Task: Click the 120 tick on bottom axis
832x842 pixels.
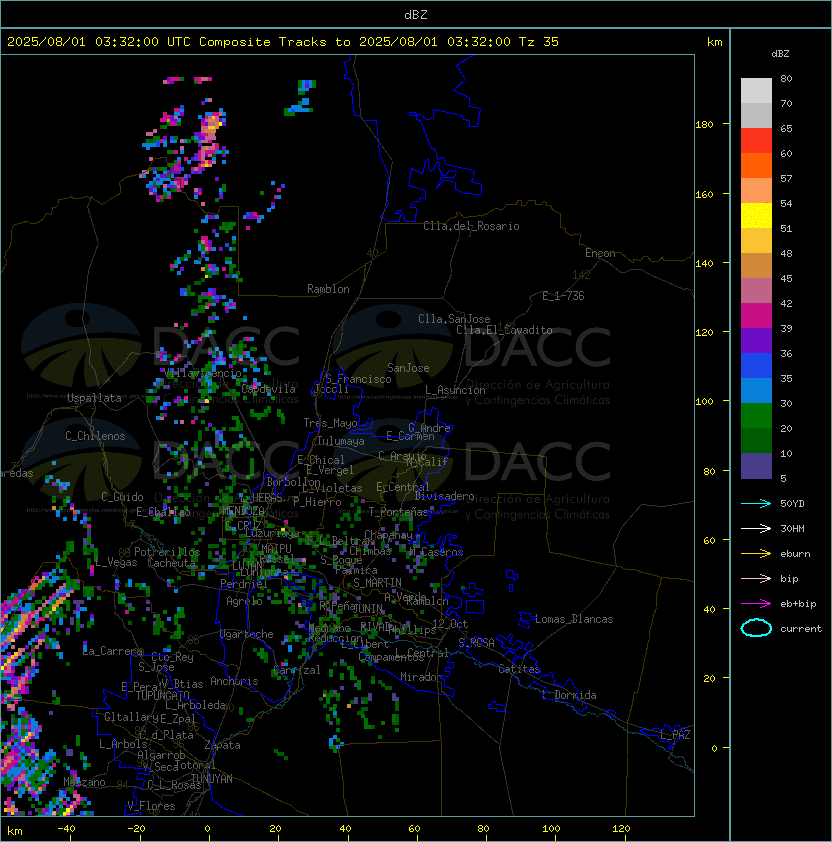Action: pos(621,829)
